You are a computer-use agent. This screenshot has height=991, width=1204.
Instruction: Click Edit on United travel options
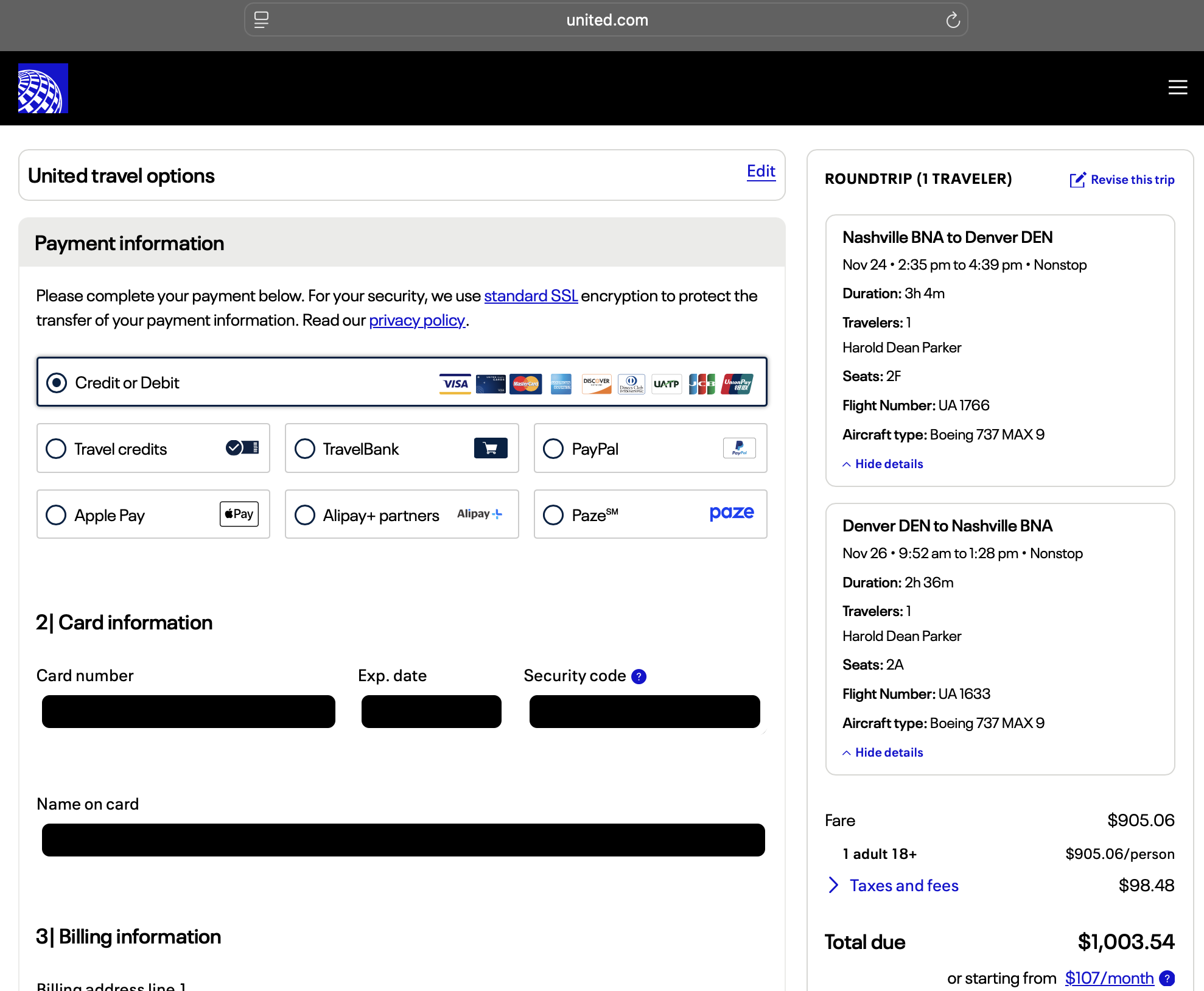(x=760, y=171)
